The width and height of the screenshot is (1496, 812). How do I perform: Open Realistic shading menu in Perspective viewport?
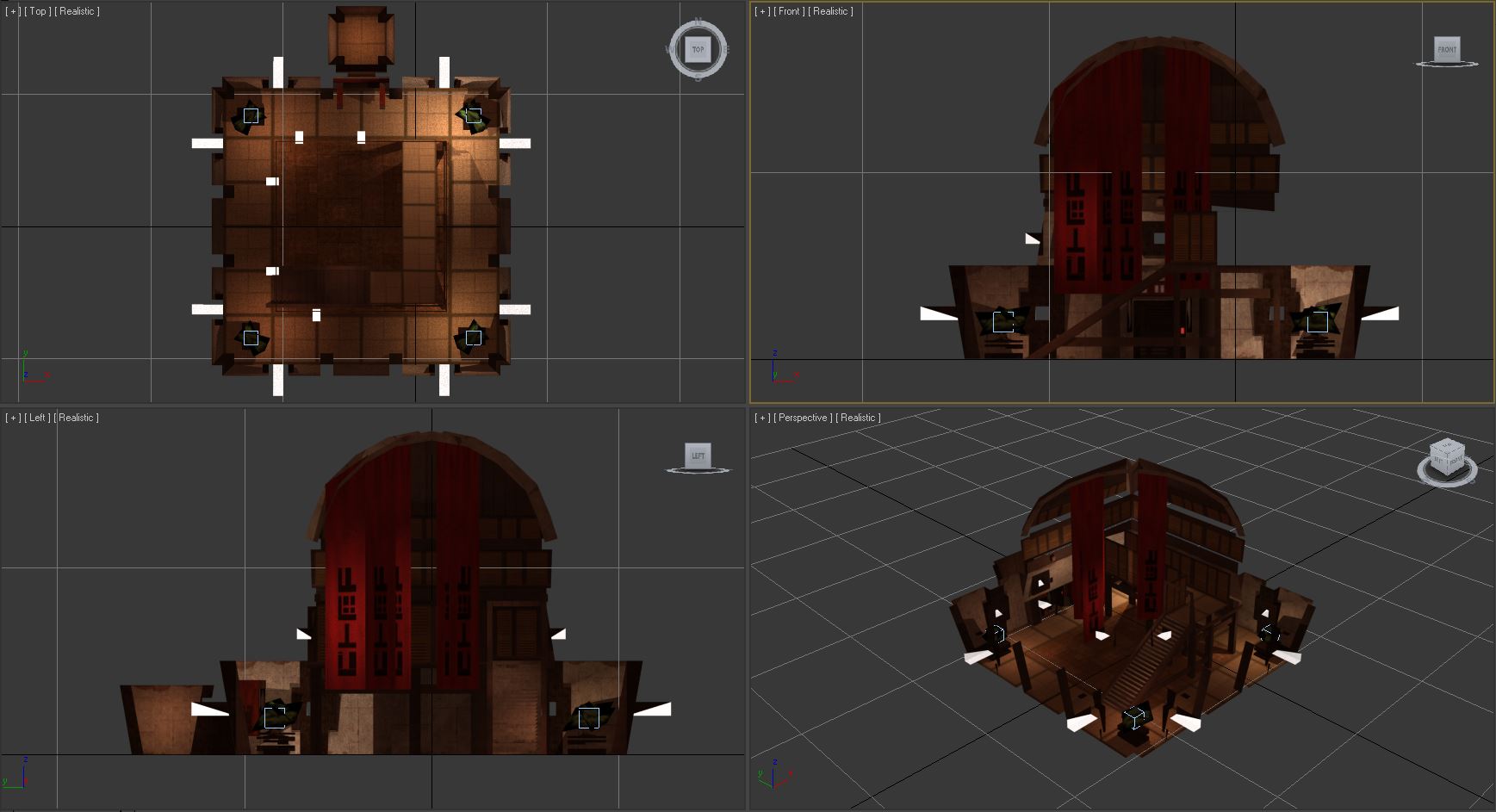pos(858,418)
